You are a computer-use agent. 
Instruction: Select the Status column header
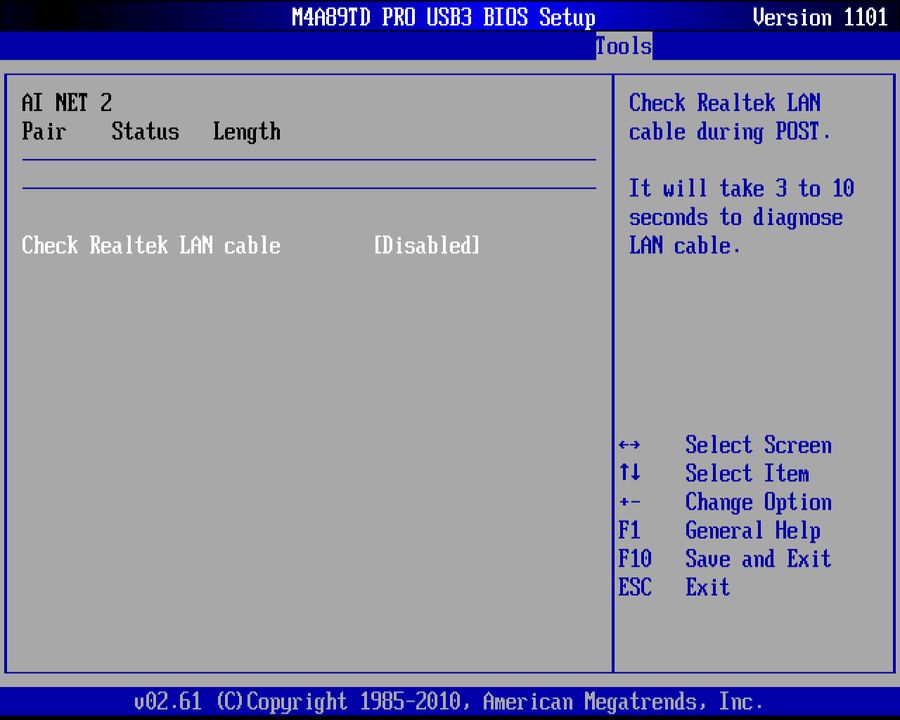point(145,131)
